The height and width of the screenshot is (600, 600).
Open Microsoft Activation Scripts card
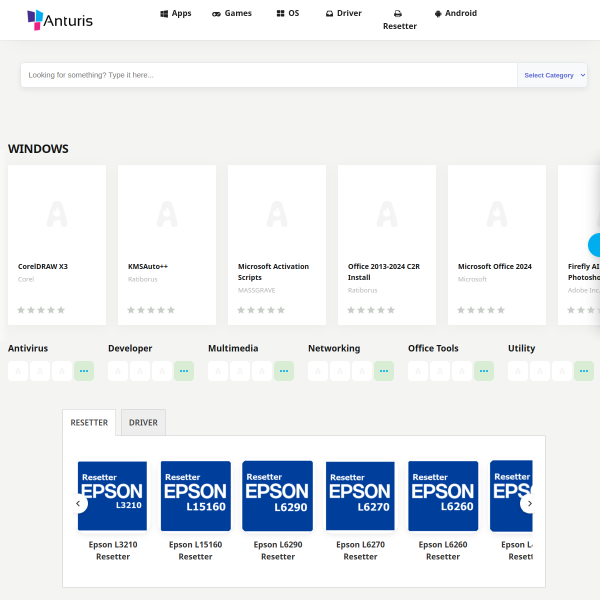click(x=277, y=245)
